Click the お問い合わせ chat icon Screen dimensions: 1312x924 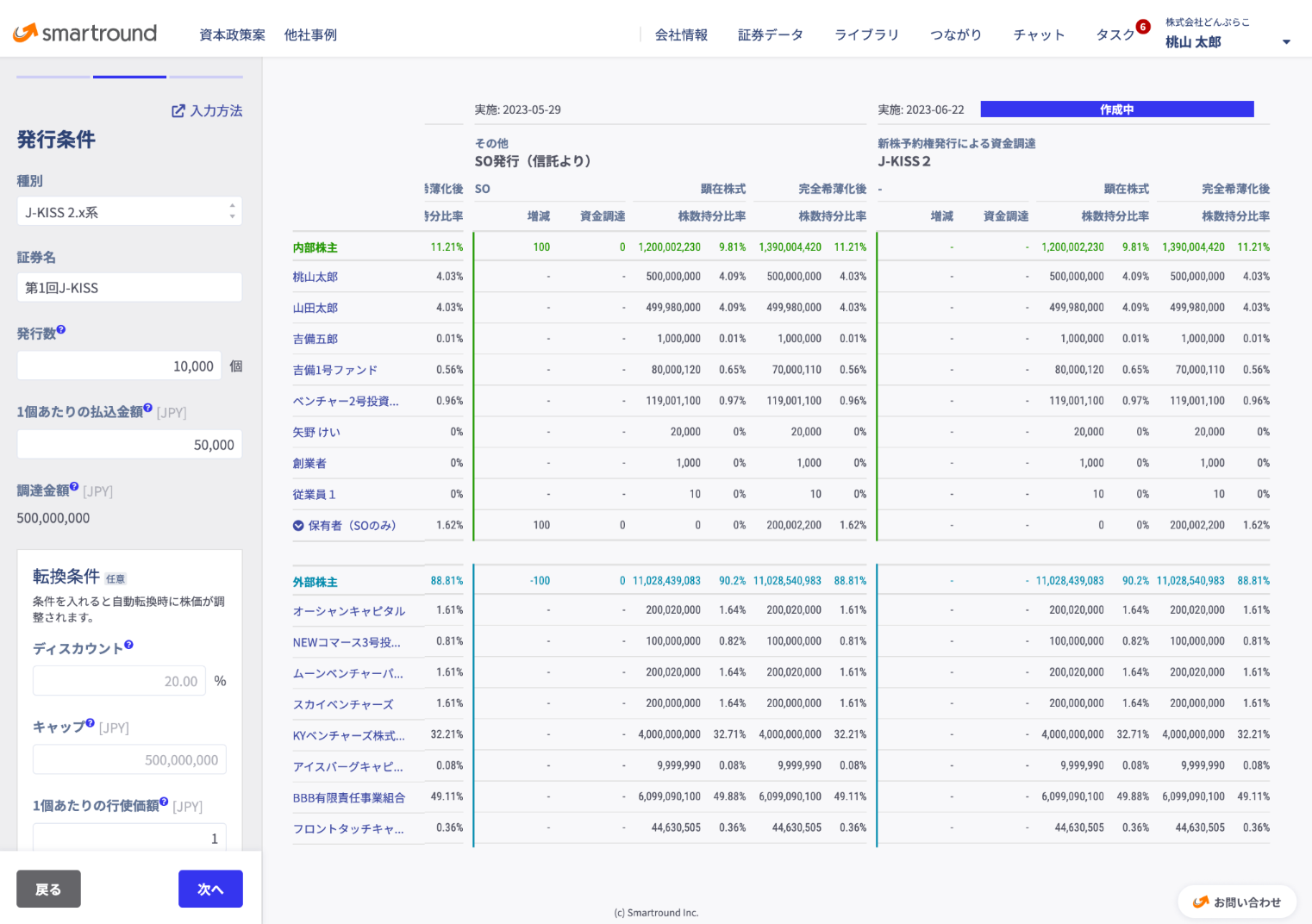click(1201, 902)
